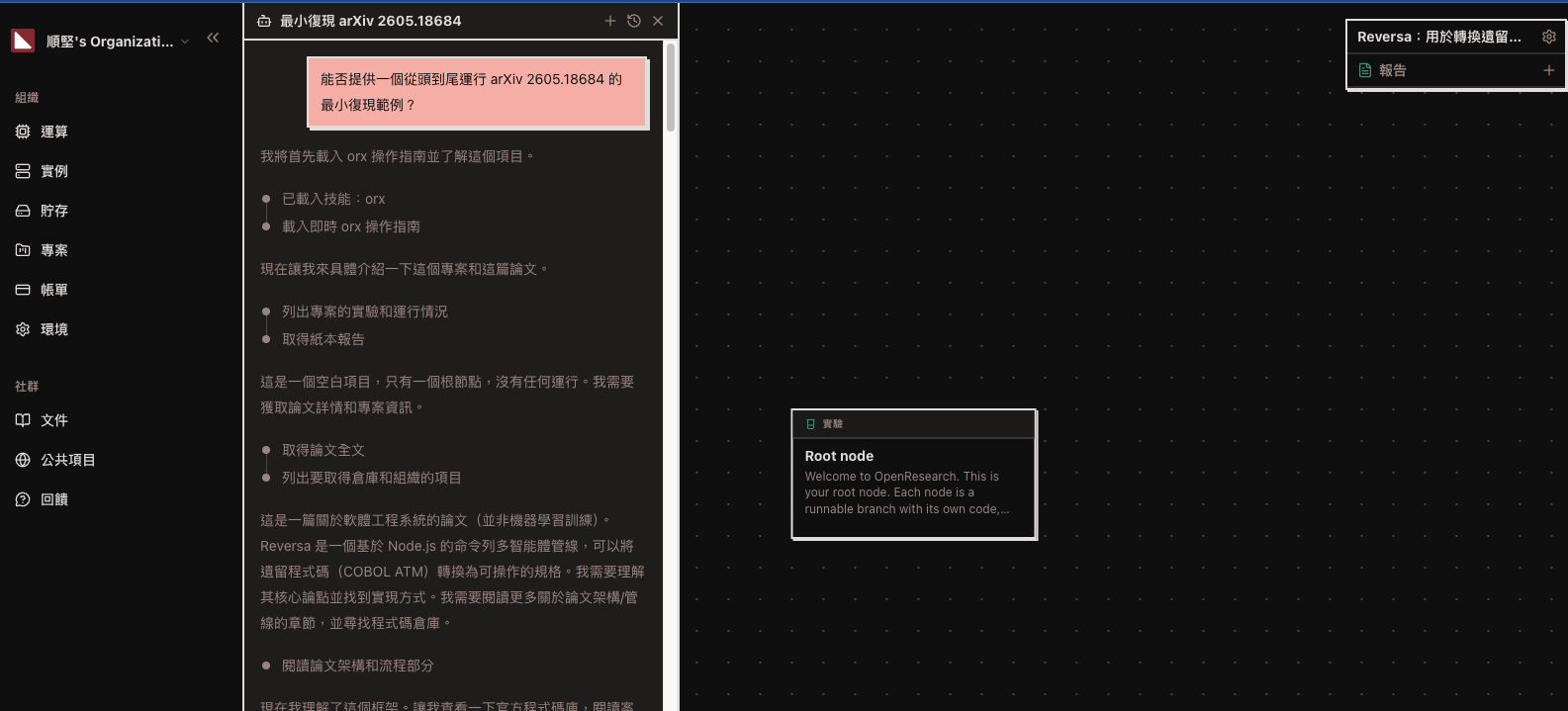Click step '閱讀論文架構和流程部分'

point(358,666)
